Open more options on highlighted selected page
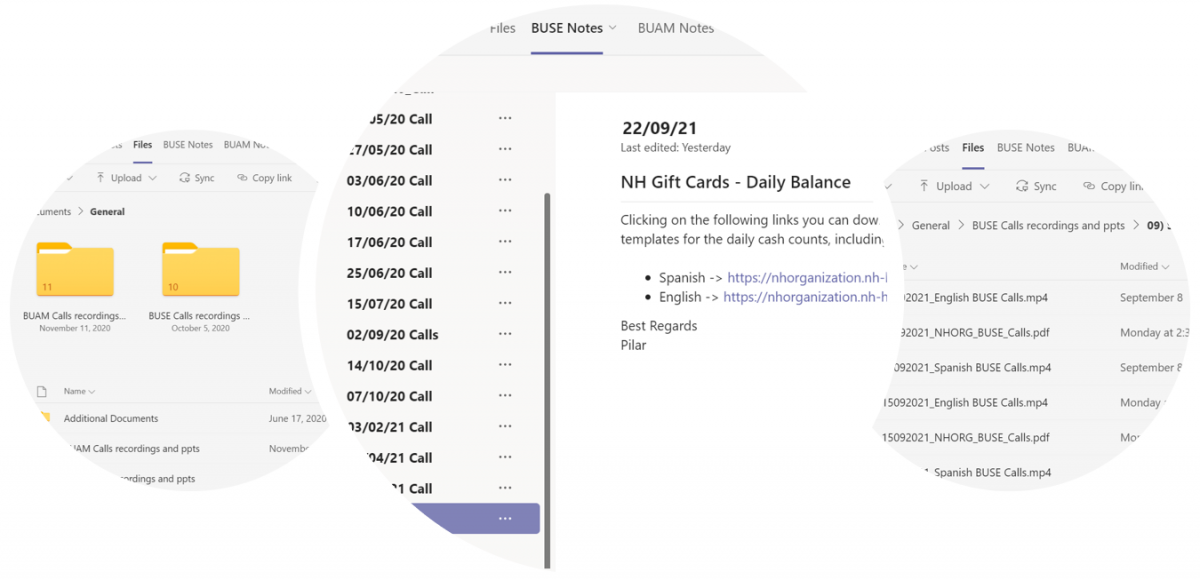Screen dimensions: 1200x580 point(505,518)
